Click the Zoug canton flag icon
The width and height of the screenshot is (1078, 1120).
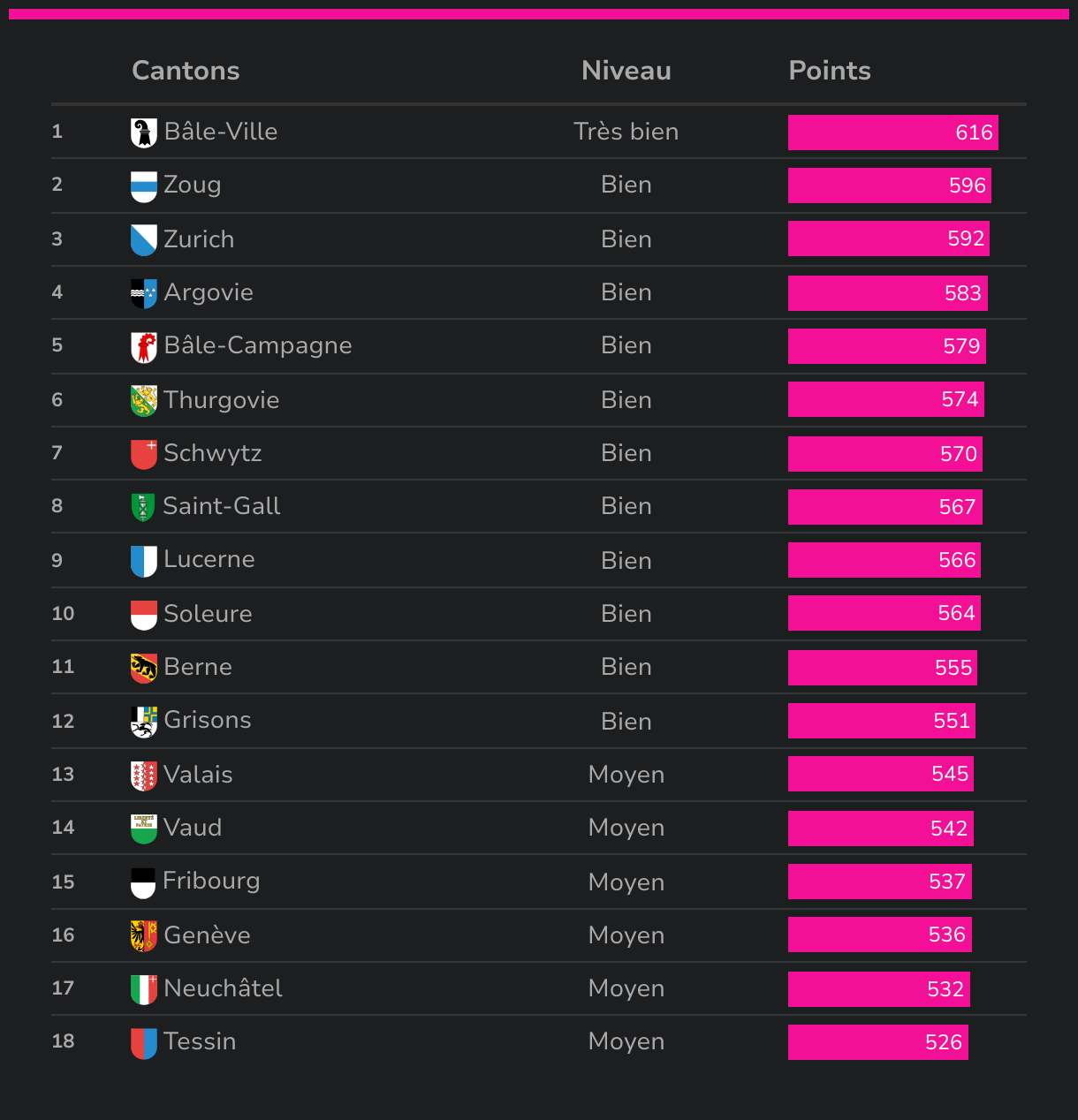(x=143, y=186)
